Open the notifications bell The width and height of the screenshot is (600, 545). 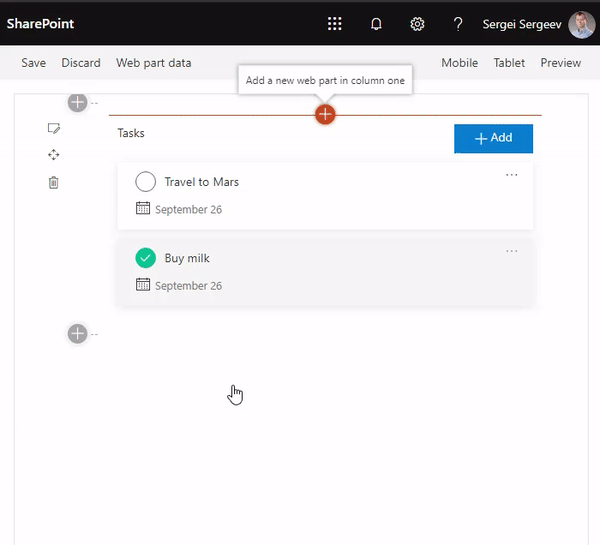[x=376, y=24]
